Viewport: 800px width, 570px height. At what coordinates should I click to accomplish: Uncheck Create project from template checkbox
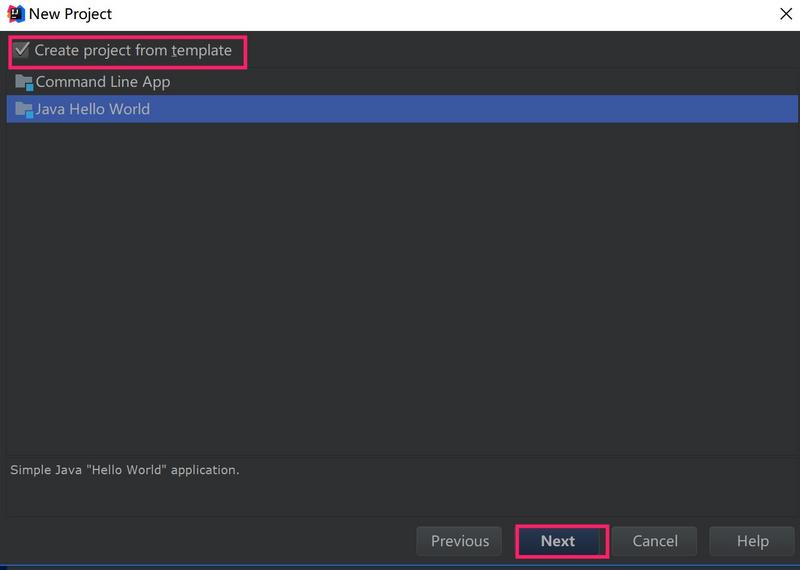coord(21,50)
